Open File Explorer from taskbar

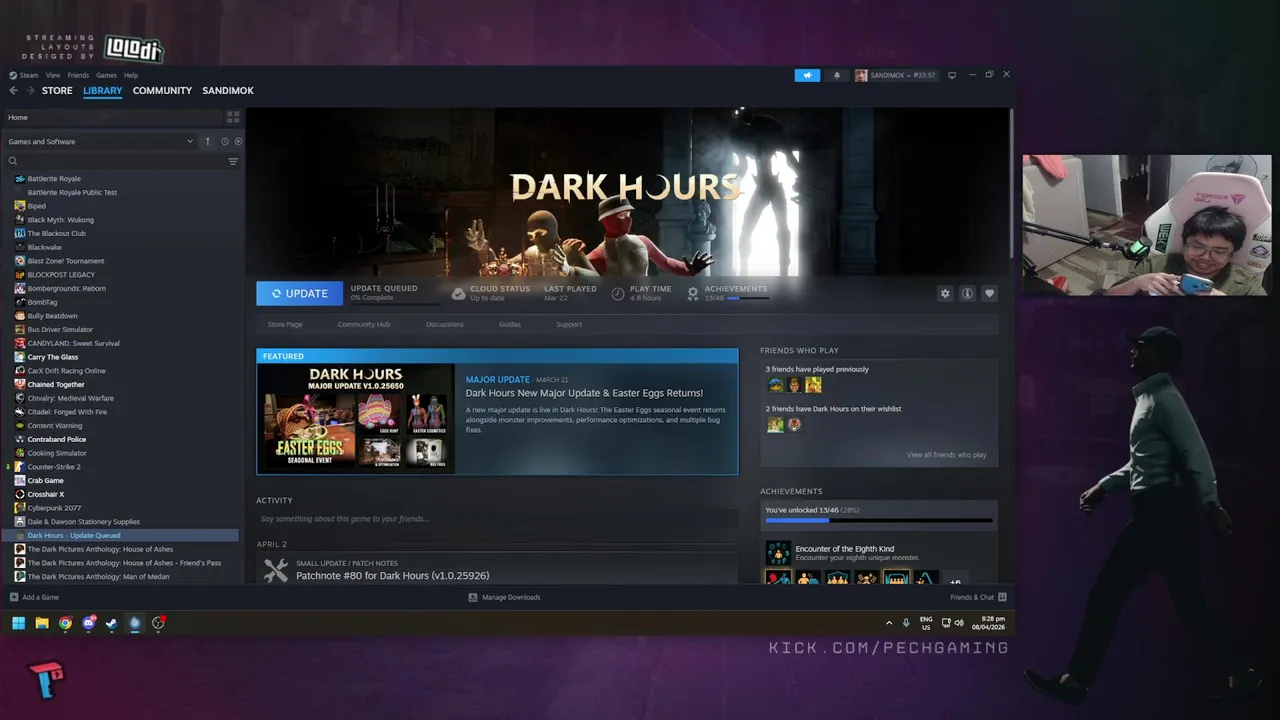[42, 623]
